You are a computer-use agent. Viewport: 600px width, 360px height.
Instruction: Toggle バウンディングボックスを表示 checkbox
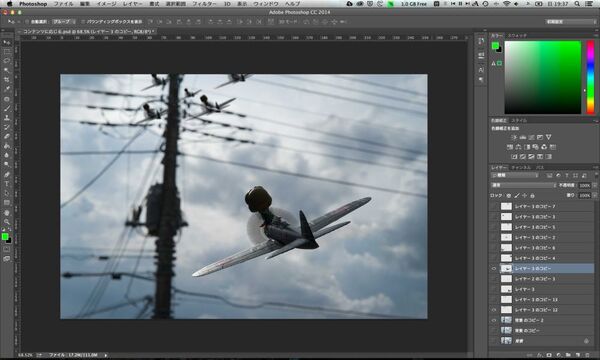[83, 22]
